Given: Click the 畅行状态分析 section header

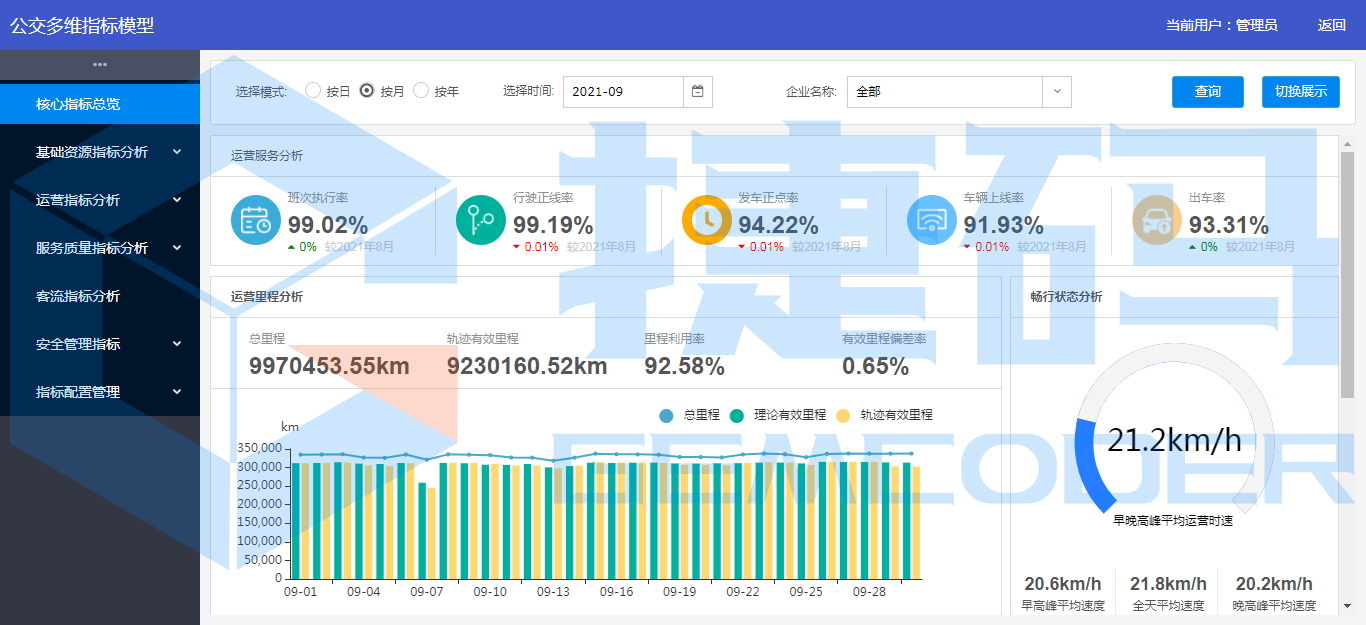Looking at the screenshot, I should click(x=1066, y=297).
